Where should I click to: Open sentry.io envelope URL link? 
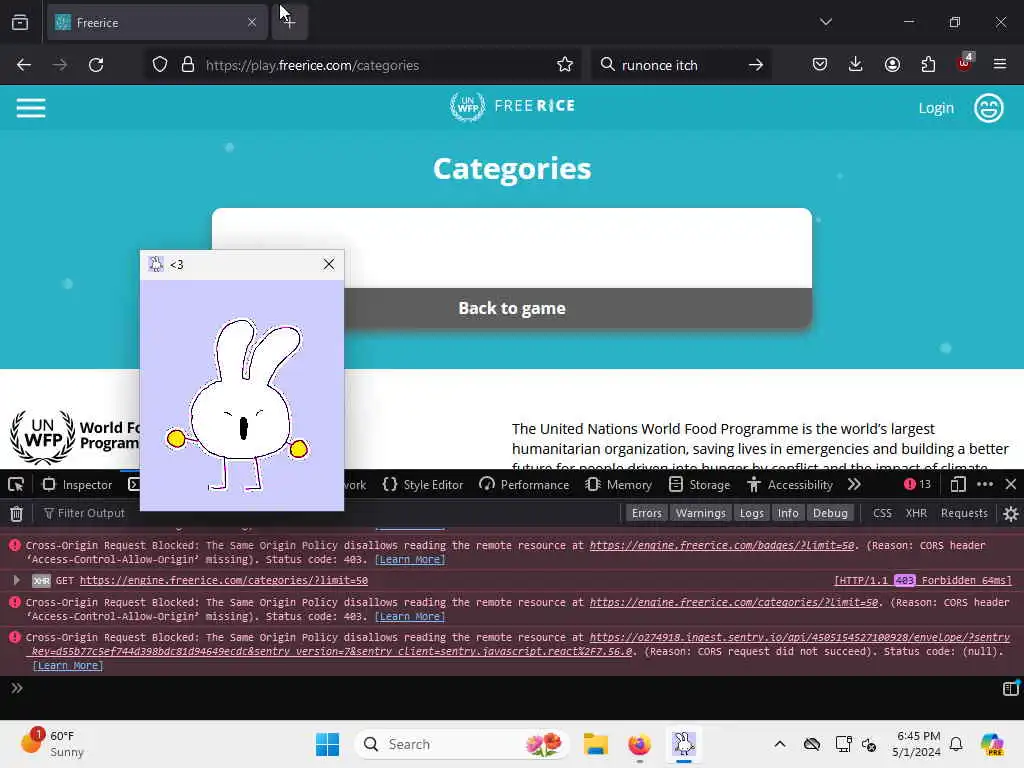click(x=520, y=645)
